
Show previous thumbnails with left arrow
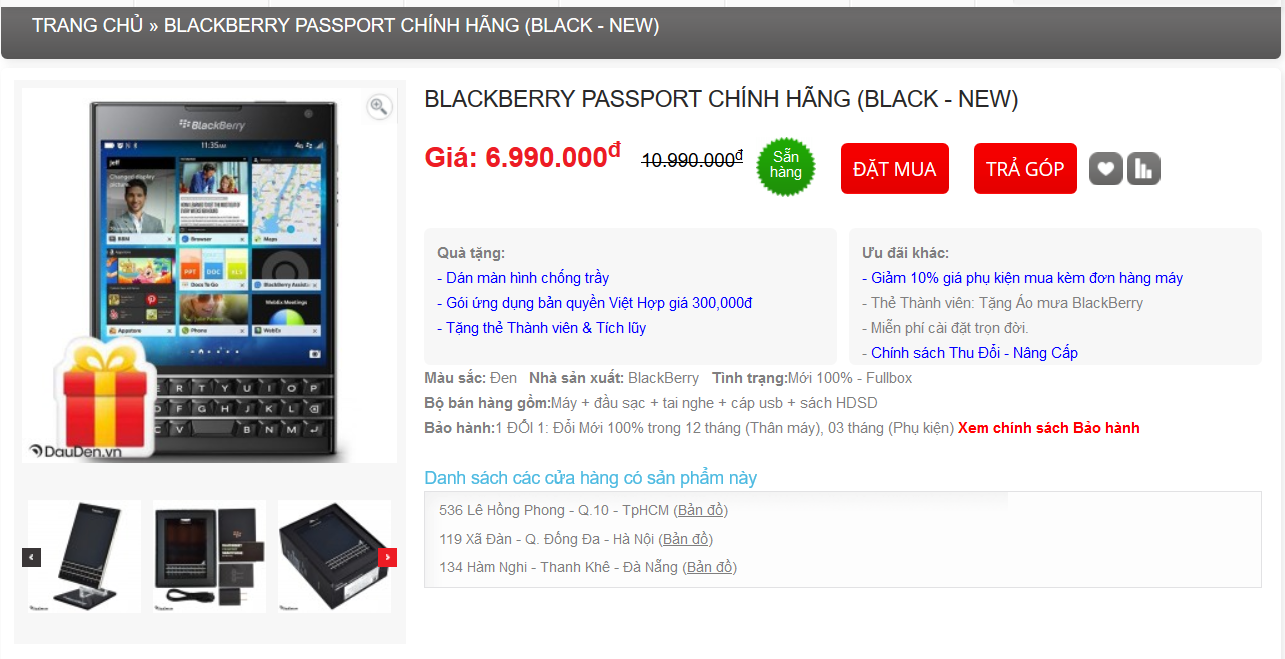[x=32, y=557]
